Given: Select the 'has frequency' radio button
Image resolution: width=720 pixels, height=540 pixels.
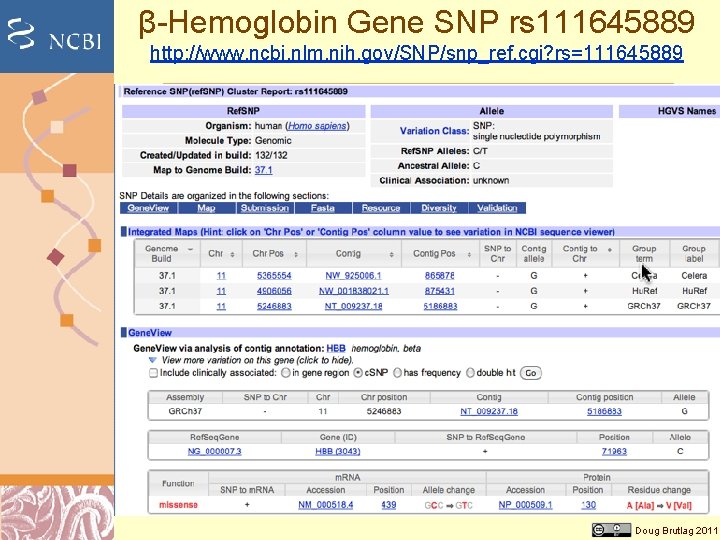Looking at the screenshot, I should pyautogui.click(x=397, y=373).
